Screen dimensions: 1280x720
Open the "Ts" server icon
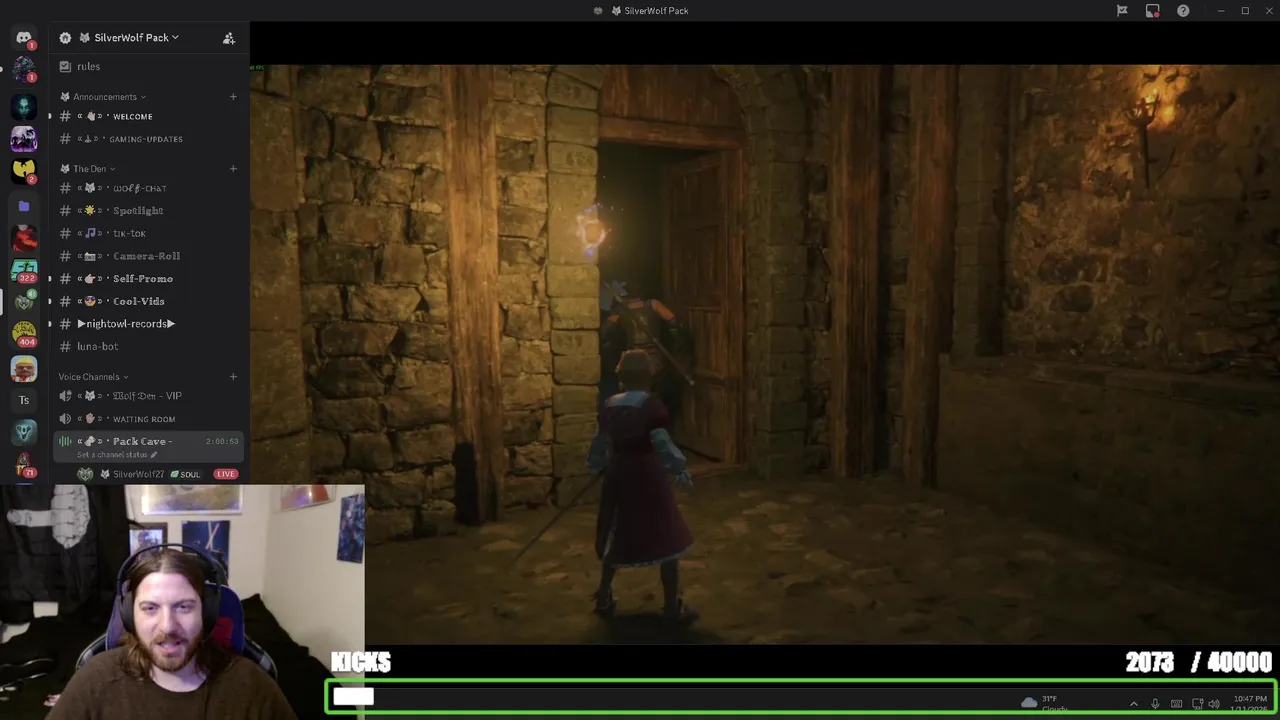click(24, 400)
